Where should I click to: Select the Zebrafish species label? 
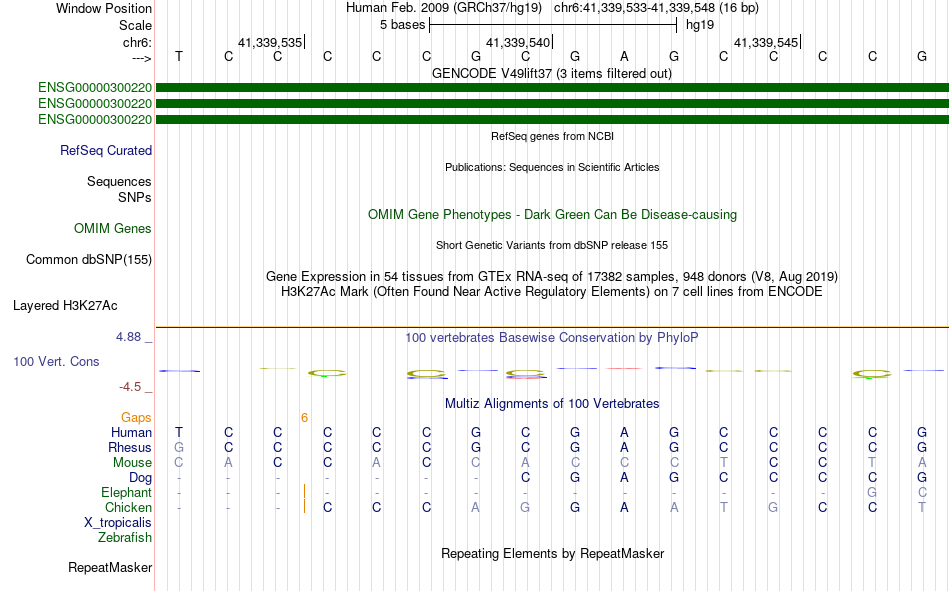[125, 537]
